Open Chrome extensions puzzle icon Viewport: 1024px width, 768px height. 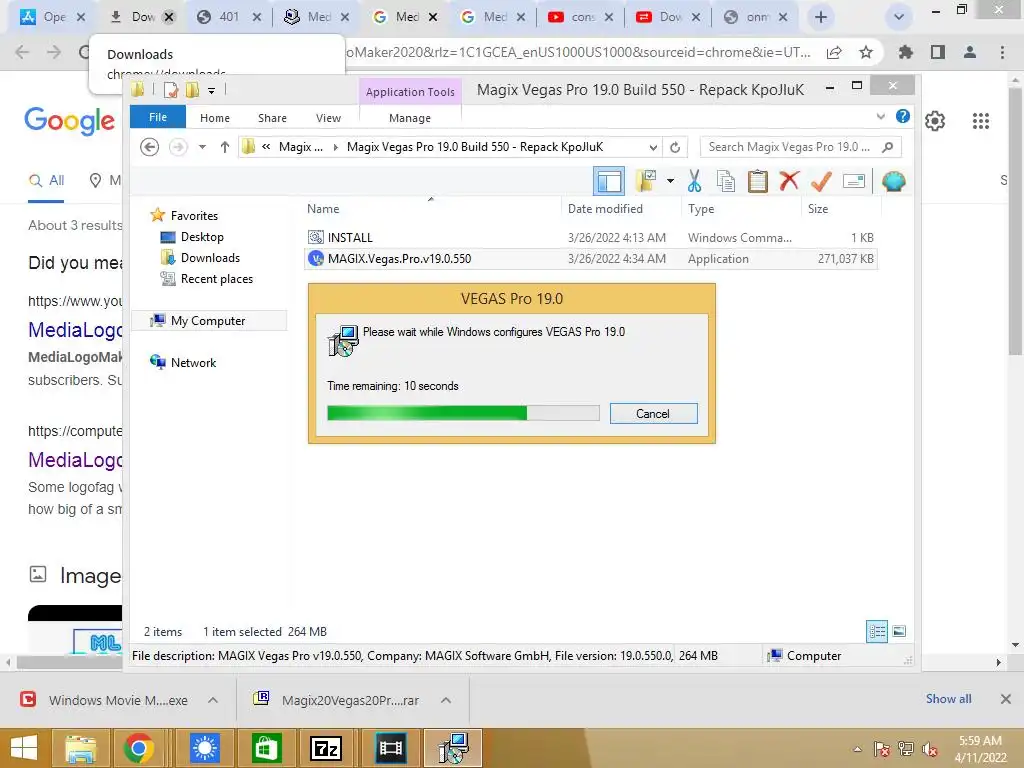click(906, 52)
